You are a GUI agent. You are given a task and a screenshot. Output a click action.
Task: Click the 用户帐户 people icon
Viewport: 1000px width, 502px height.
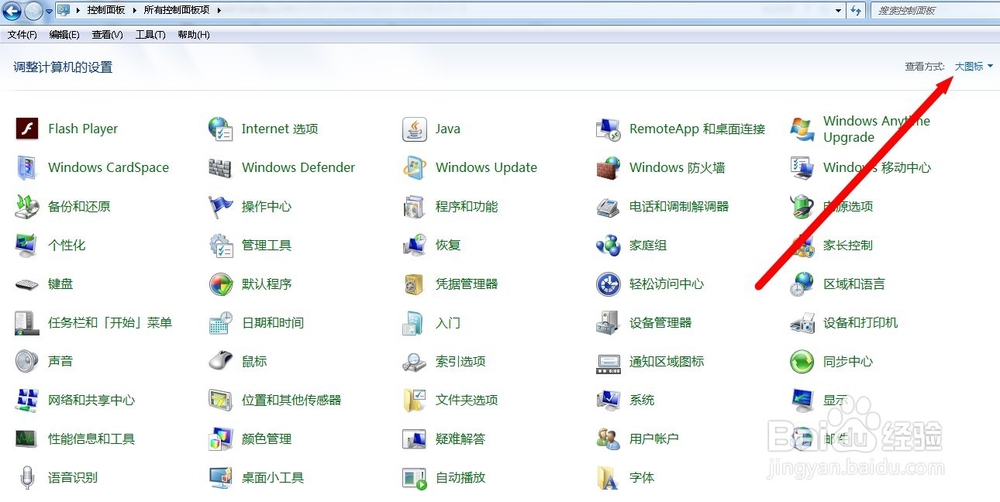coord(608,439)
